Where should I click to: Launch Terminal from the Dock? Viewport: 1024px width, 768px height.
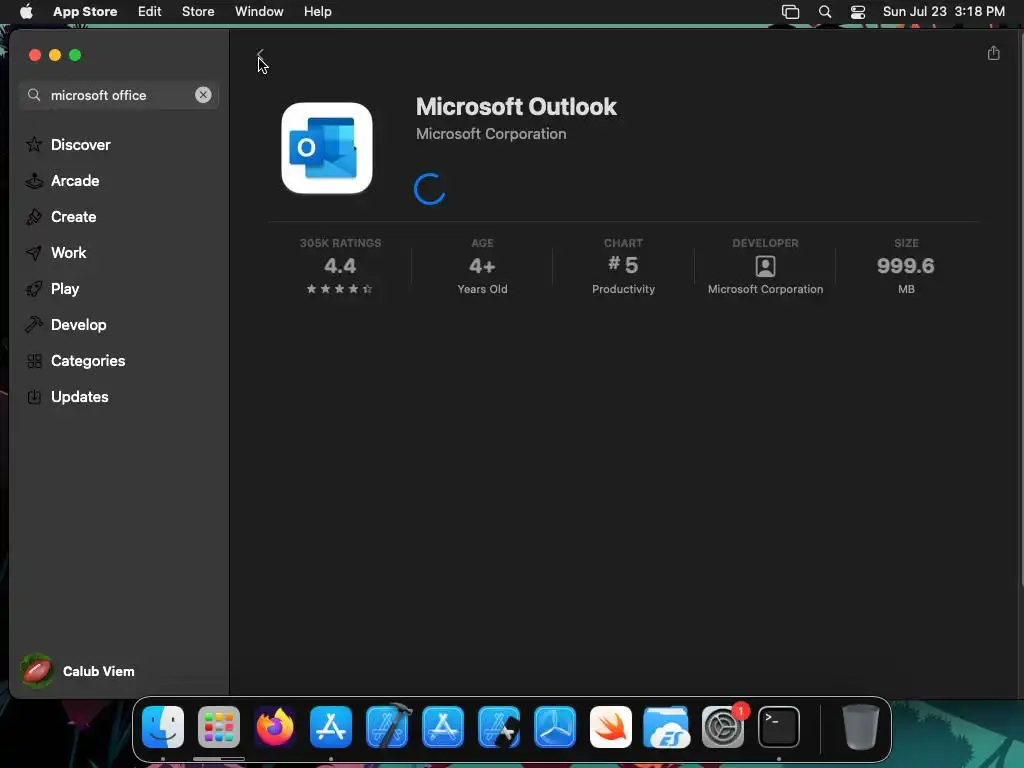coord(778,727)
